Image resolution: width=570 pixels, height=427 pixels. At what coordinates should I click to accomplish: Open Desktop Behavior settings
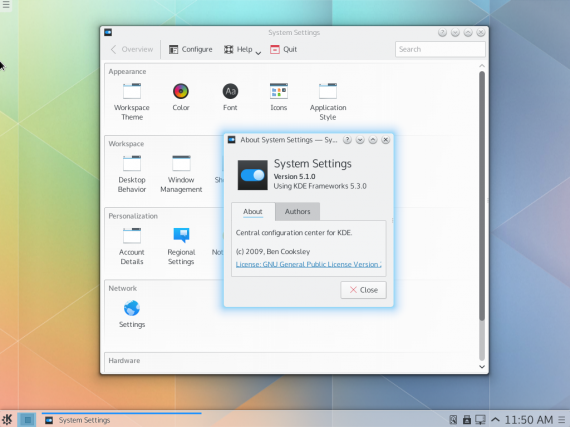132,174
